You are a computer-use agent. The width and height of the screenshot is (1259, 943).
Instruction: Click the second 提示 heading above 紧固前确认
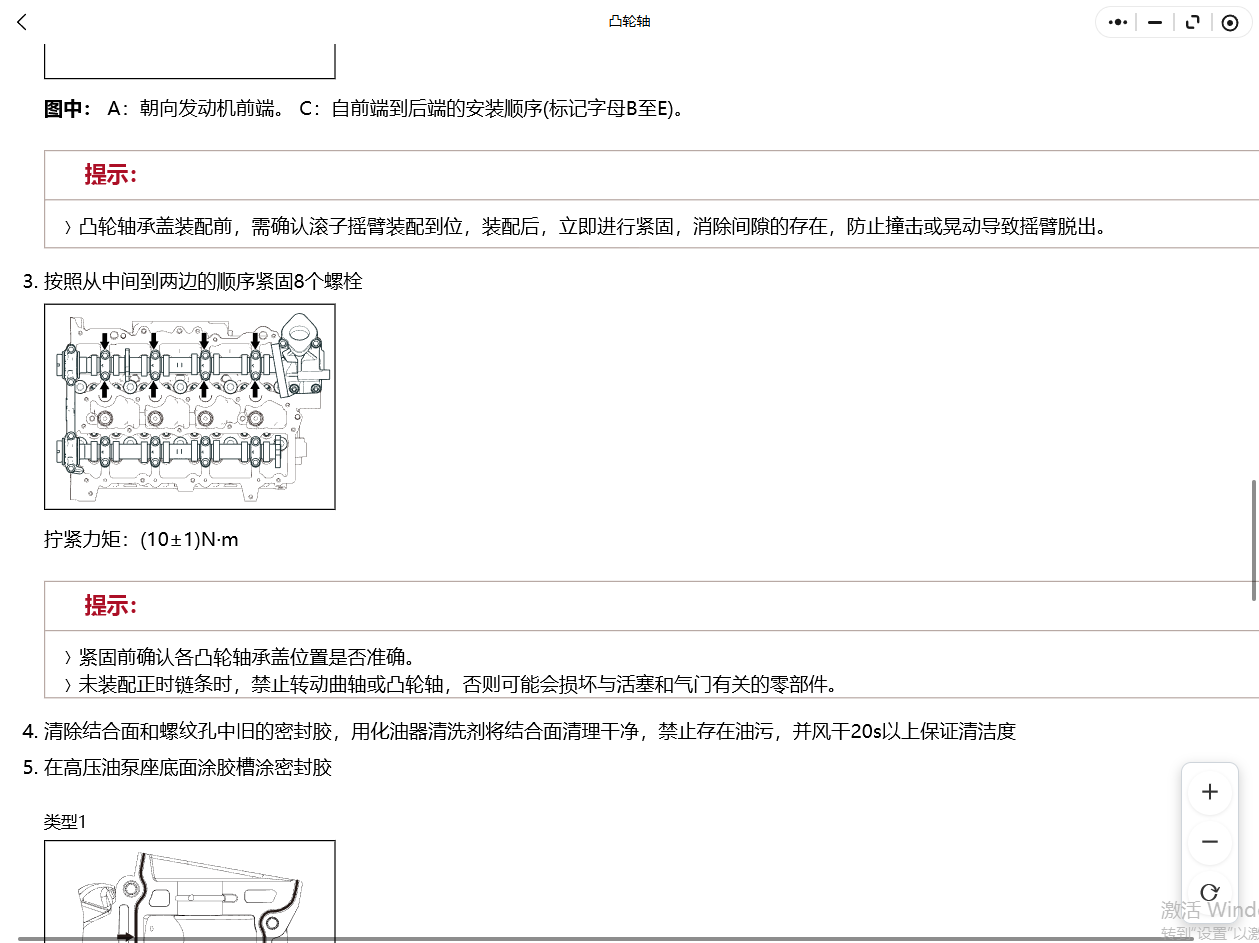pyautogui.click(x=110, y=605)
